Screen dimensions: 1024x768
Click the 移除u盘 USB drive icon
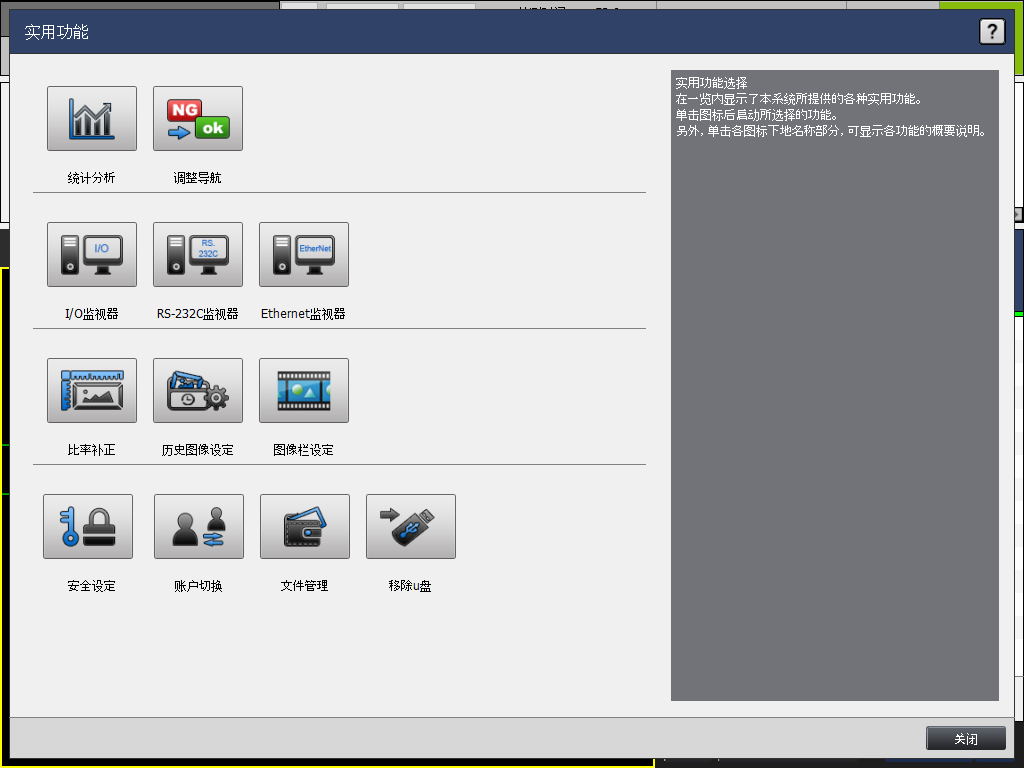click(411, 527)
